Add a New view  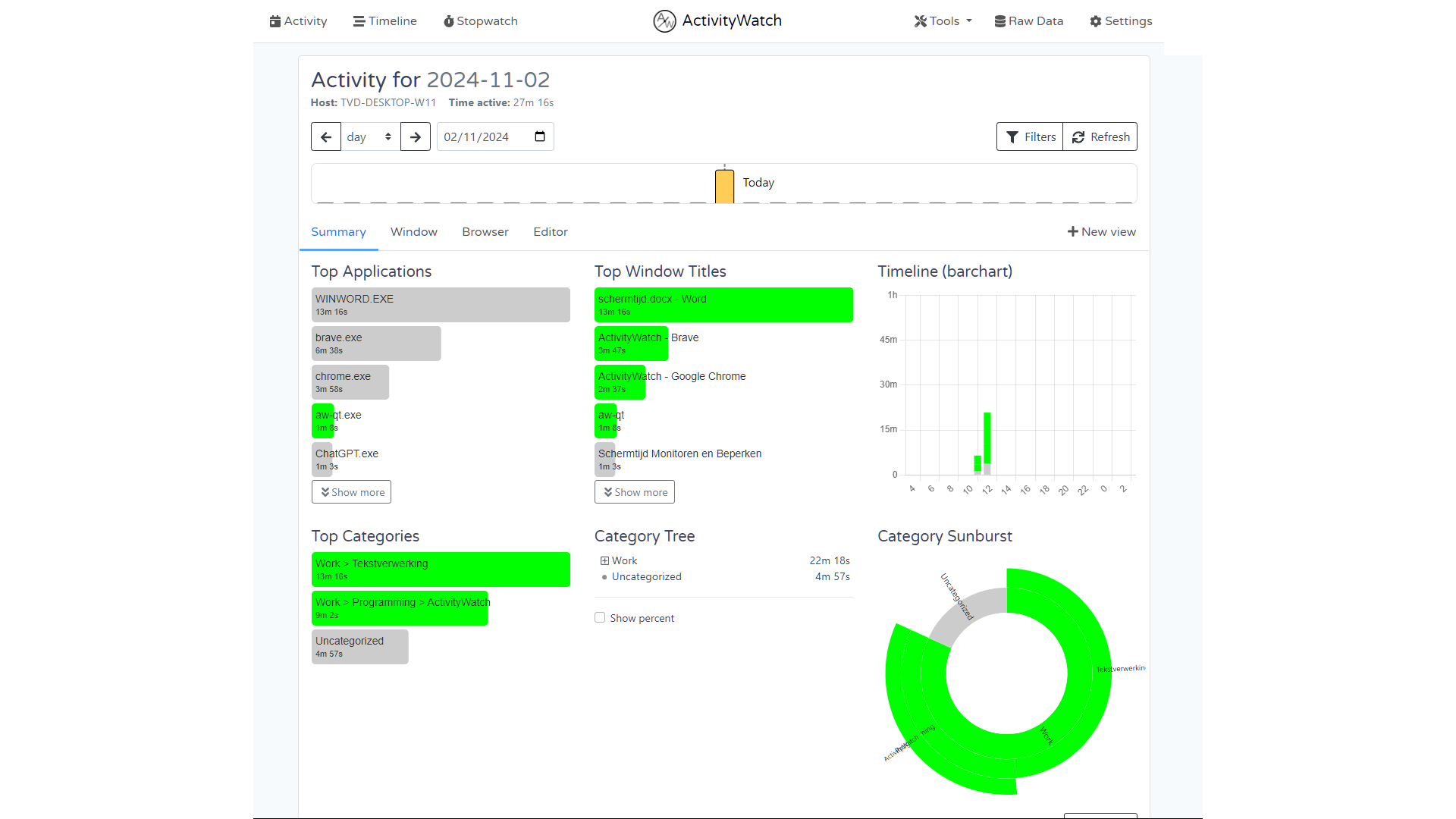[1101, 232]
